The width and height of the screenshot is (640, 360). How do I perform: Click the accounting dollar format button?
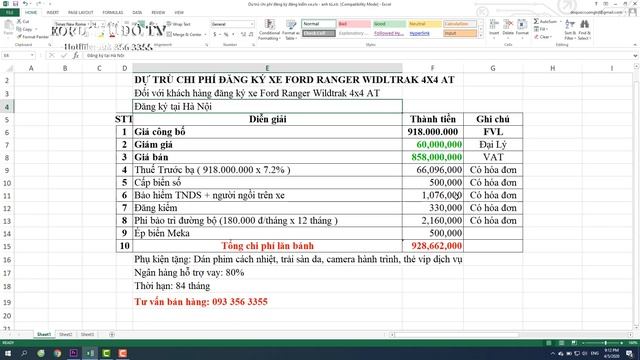pos(215,34)
